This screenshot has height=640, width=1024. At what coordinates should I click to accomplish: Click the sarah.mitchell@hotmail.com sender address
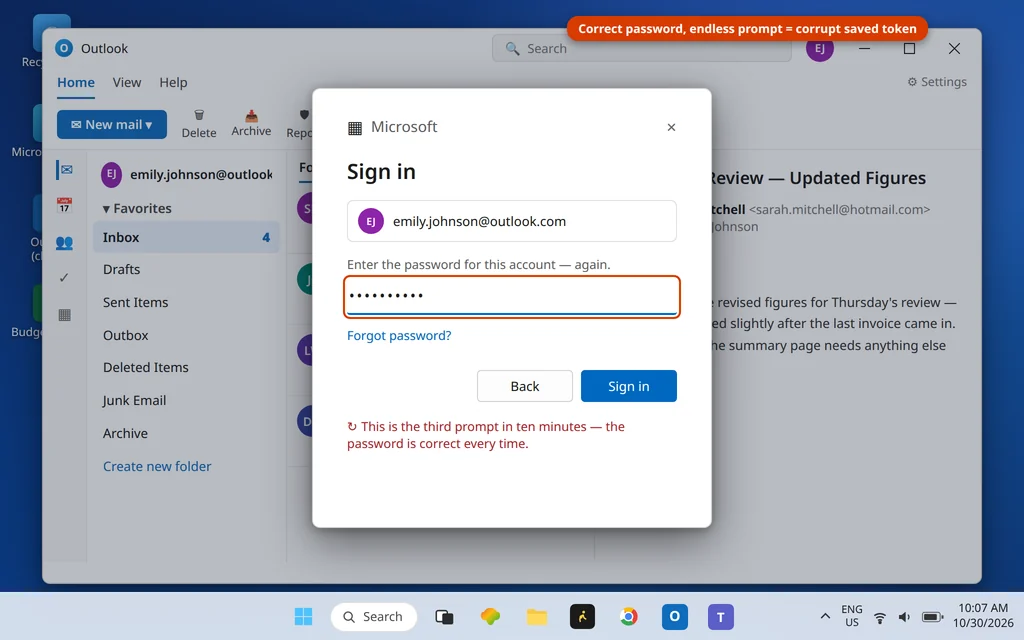coord(839,210)
